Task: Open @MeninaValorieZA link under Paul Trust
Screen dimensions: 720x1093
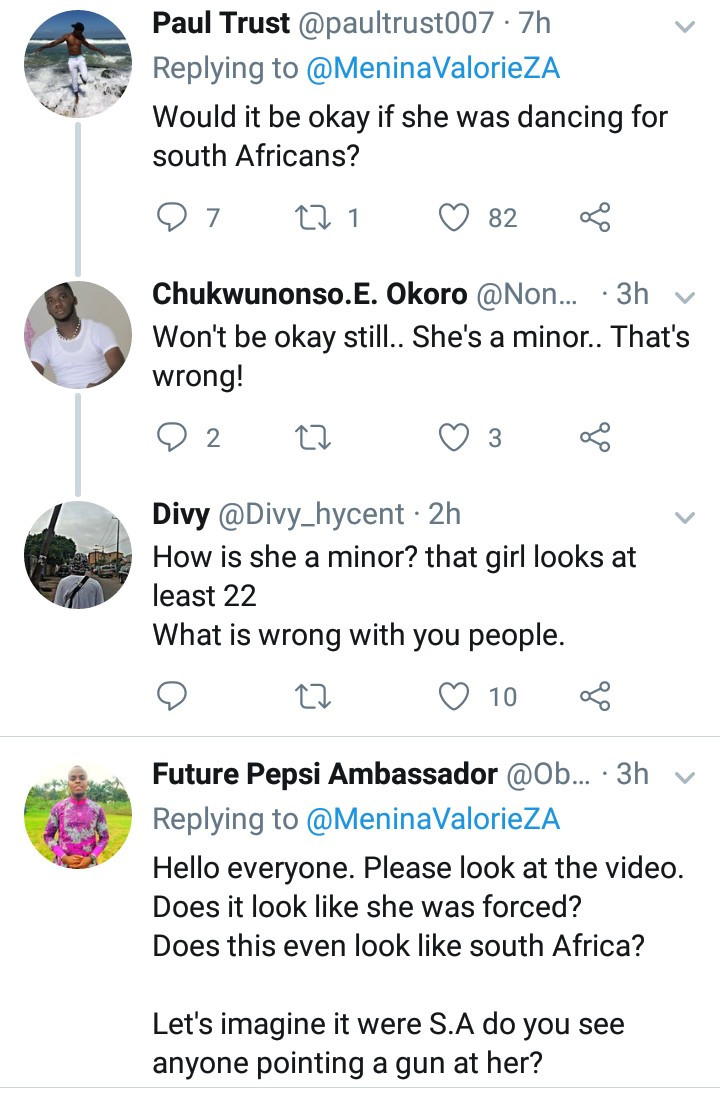Action: (431, 68)
